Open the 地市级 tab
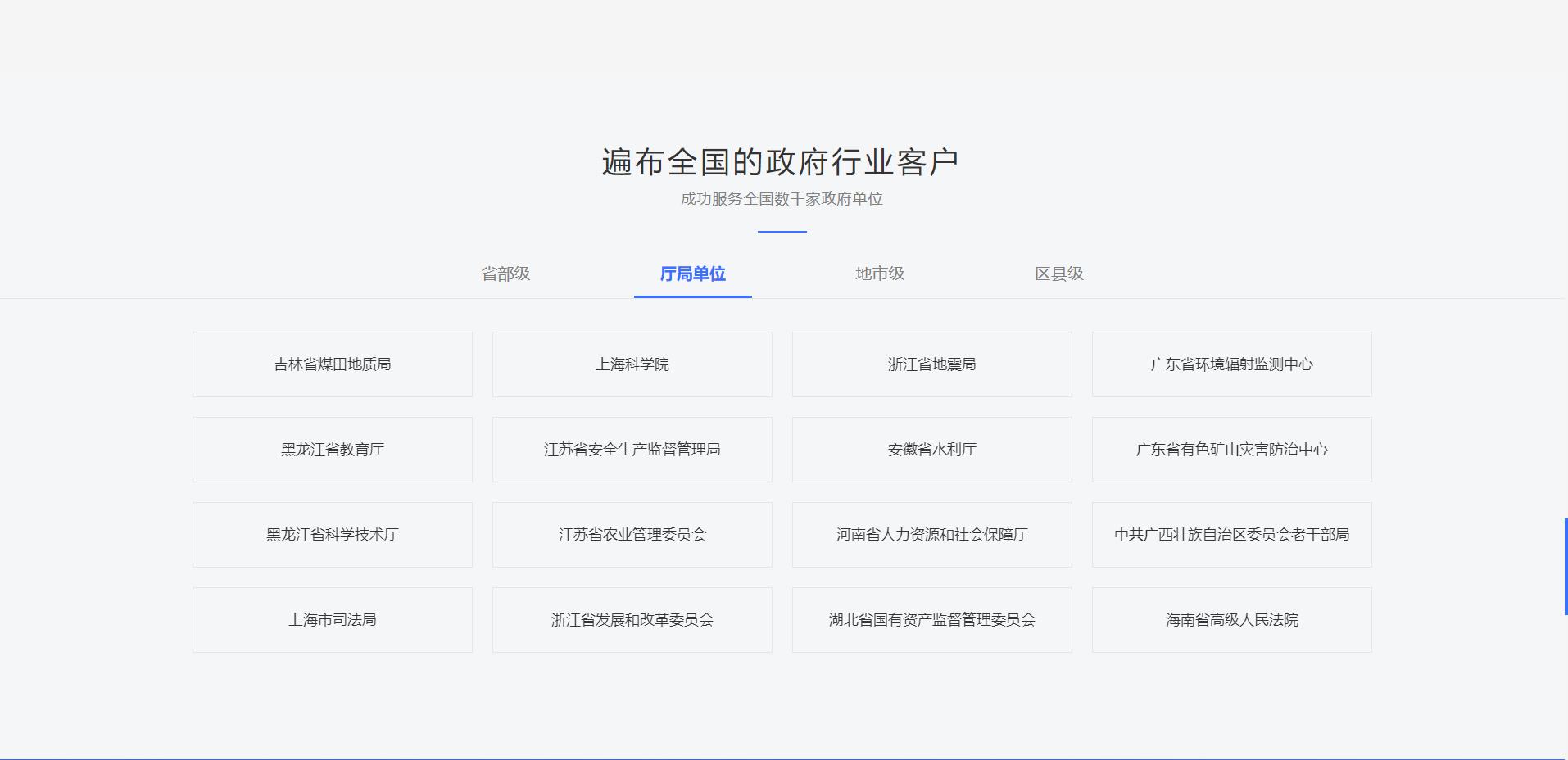This screenshot has height=760, width=1568. [880, 274]
